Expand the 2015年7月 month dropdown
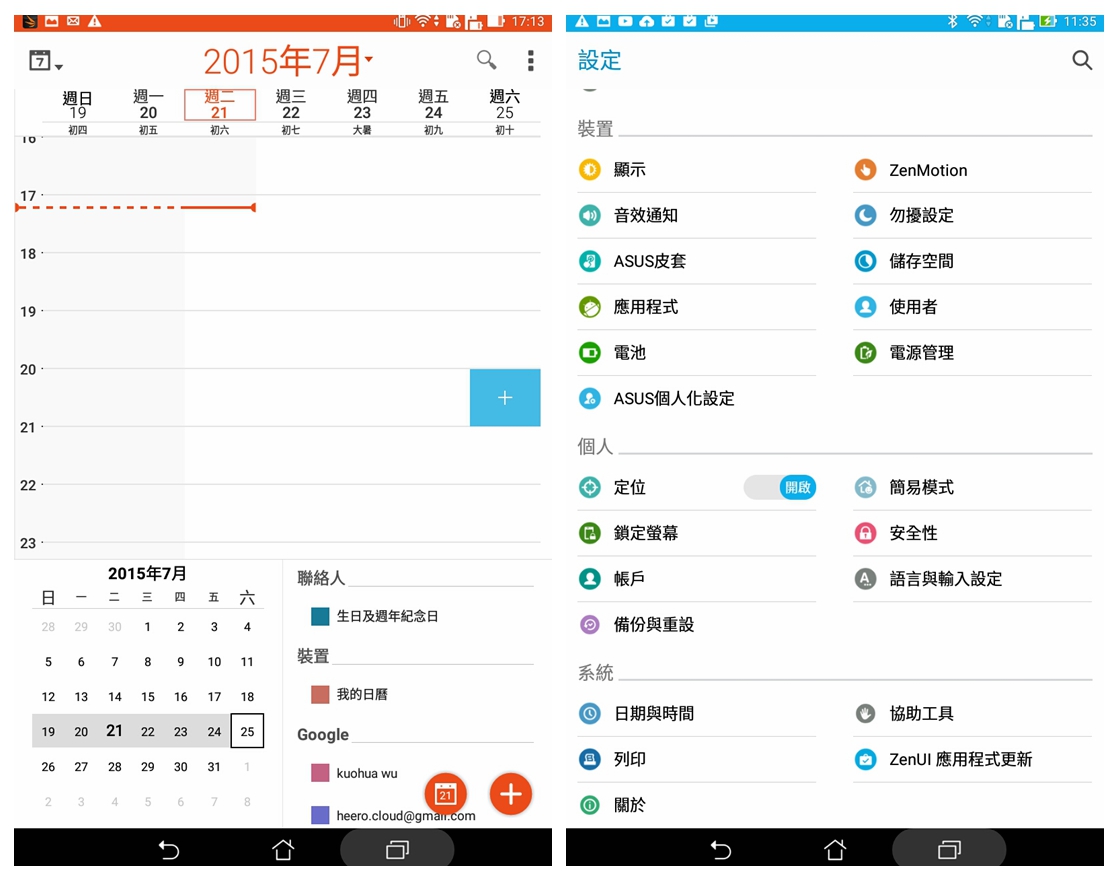1118x880 pixels. (287, 61)
